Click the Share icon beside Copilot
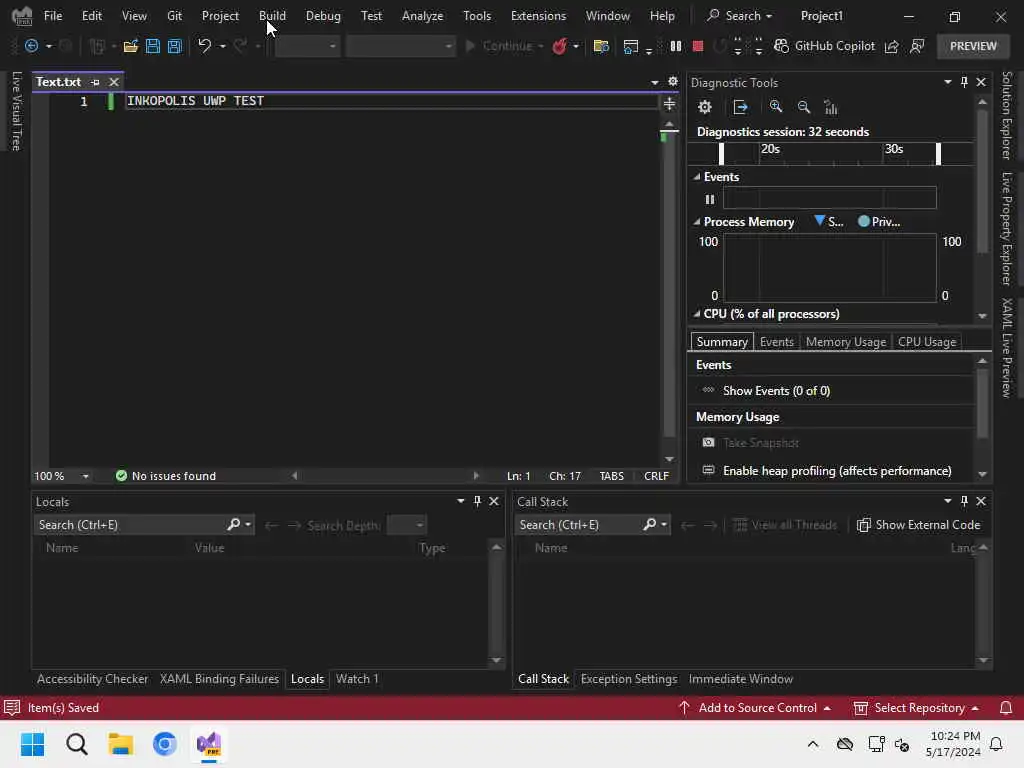 891,46
